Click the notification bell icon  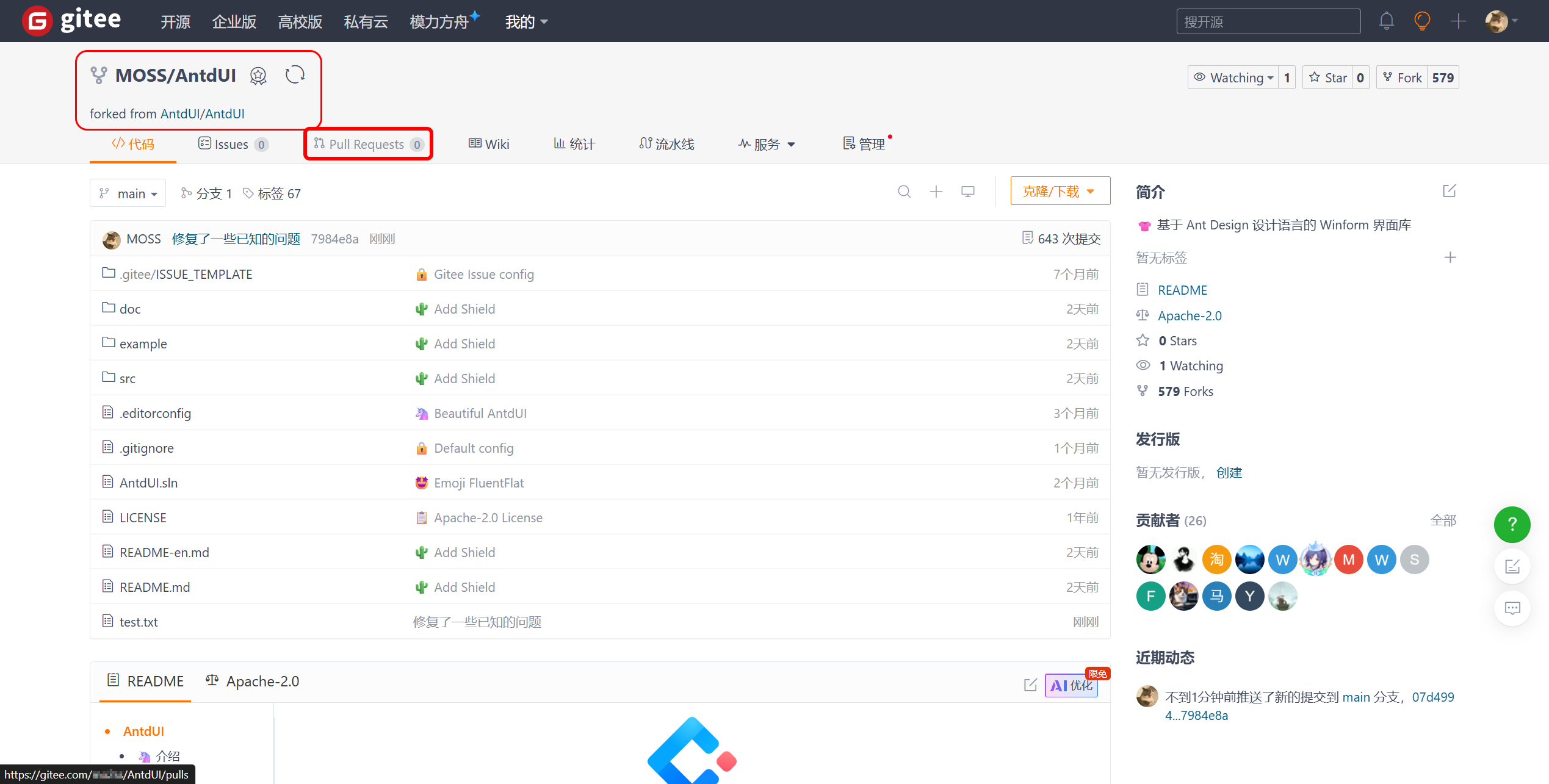[1386, 21]
